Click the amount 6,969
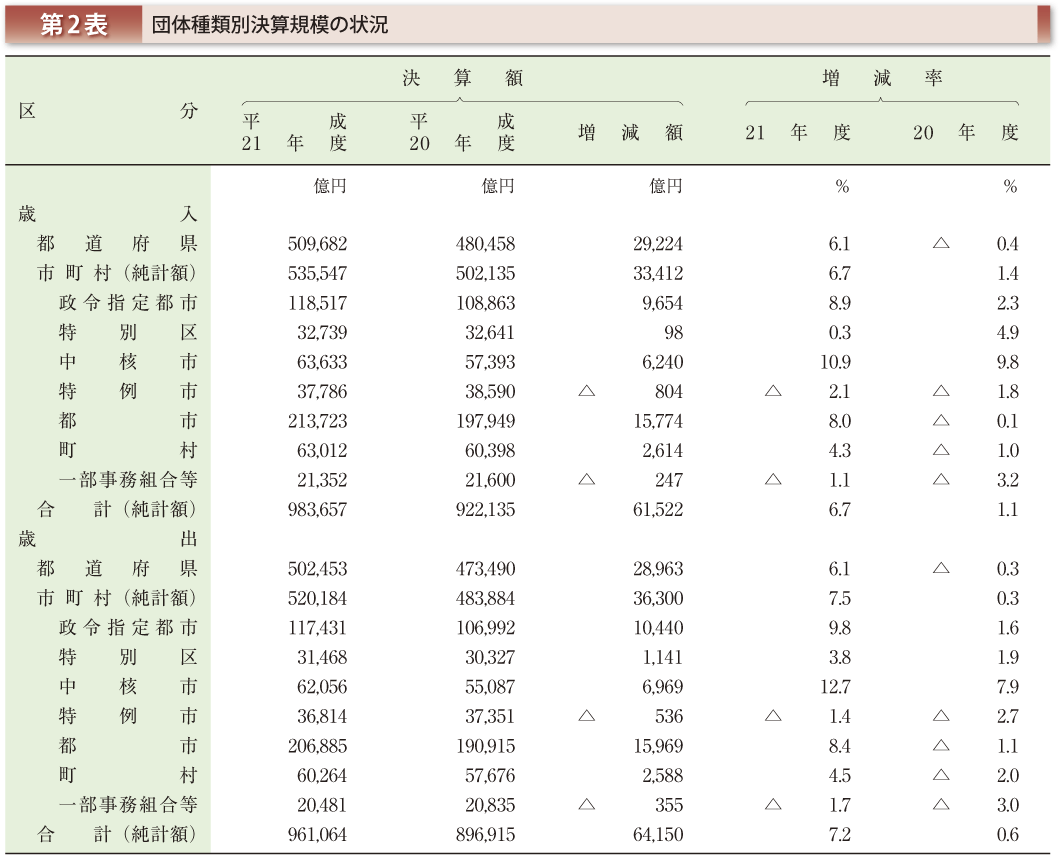The width and height of the screenshot is (1059, 855). [663, 687]
